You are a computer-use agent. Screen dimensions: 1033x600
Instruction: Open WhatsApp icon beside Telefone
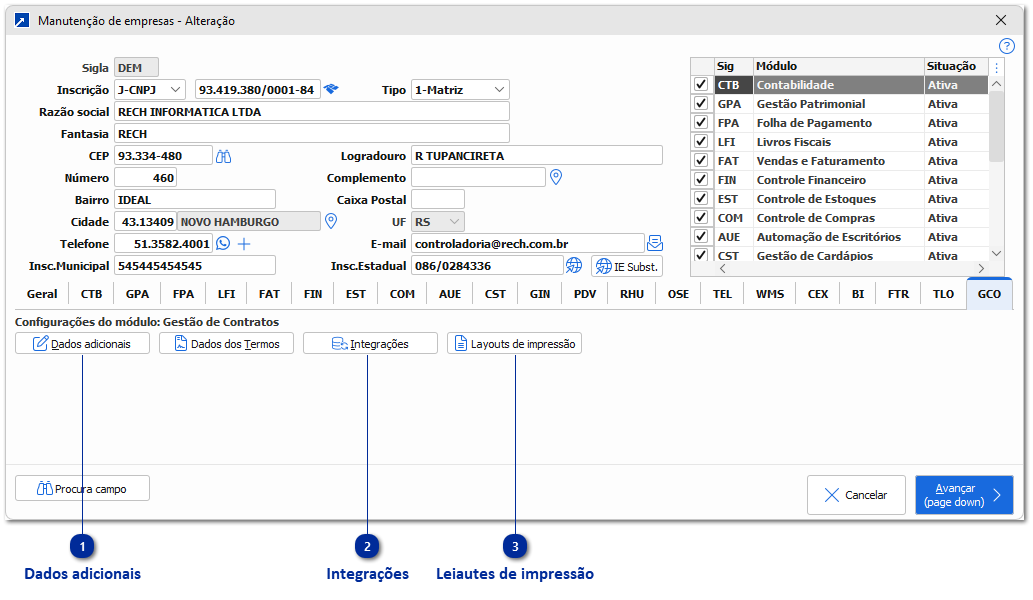point(223,243)
